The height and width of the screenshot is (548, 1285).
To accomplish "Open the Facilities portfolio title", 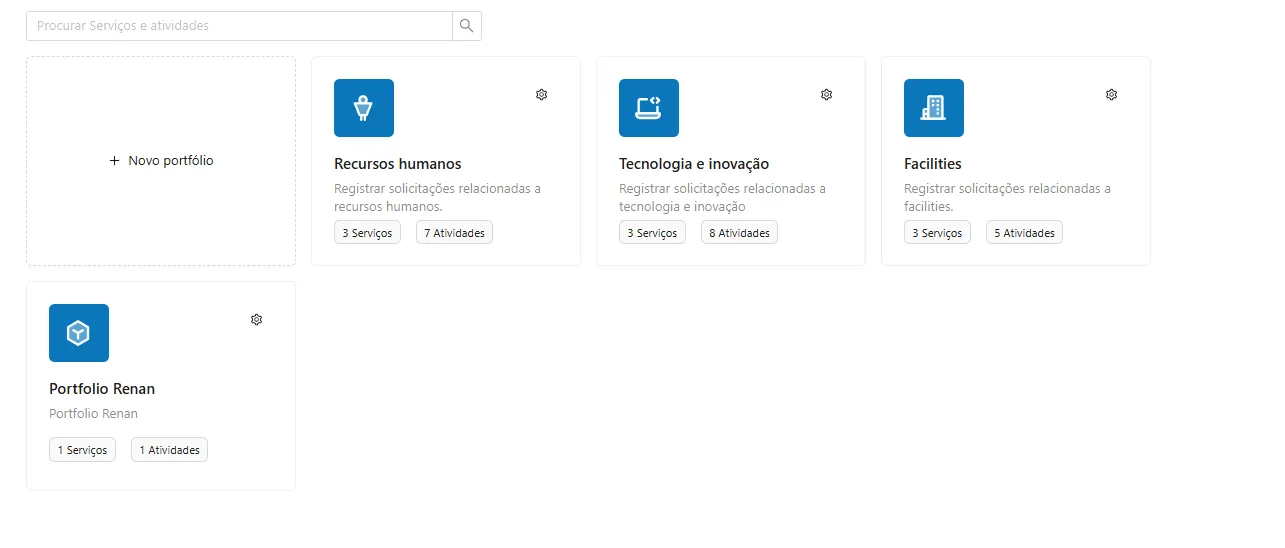I will (933, 164).
